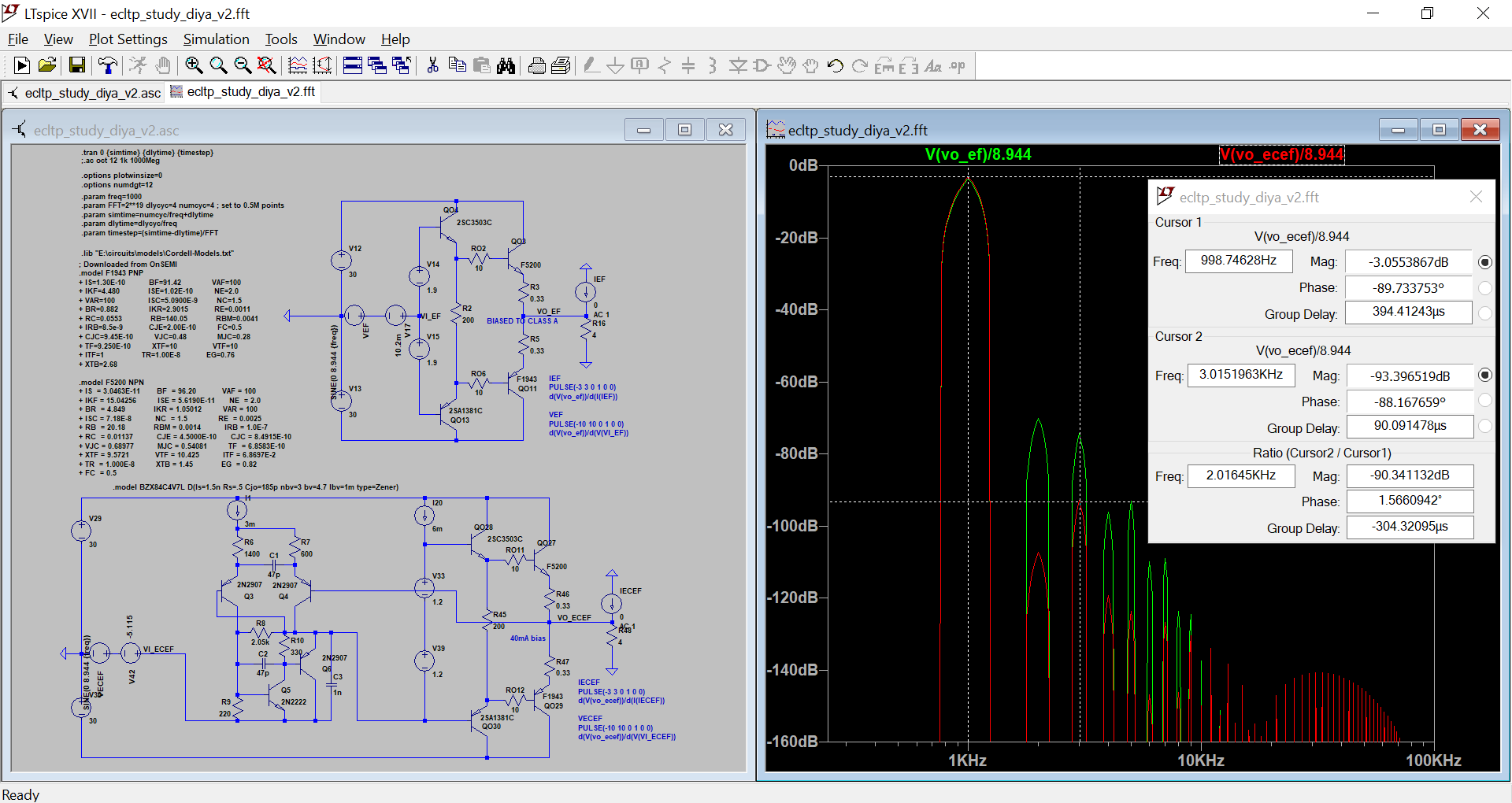The image size is (1512, 803).
Task: Click green trace label V(vo_ef)/8.944
Action: click(978, 154)
